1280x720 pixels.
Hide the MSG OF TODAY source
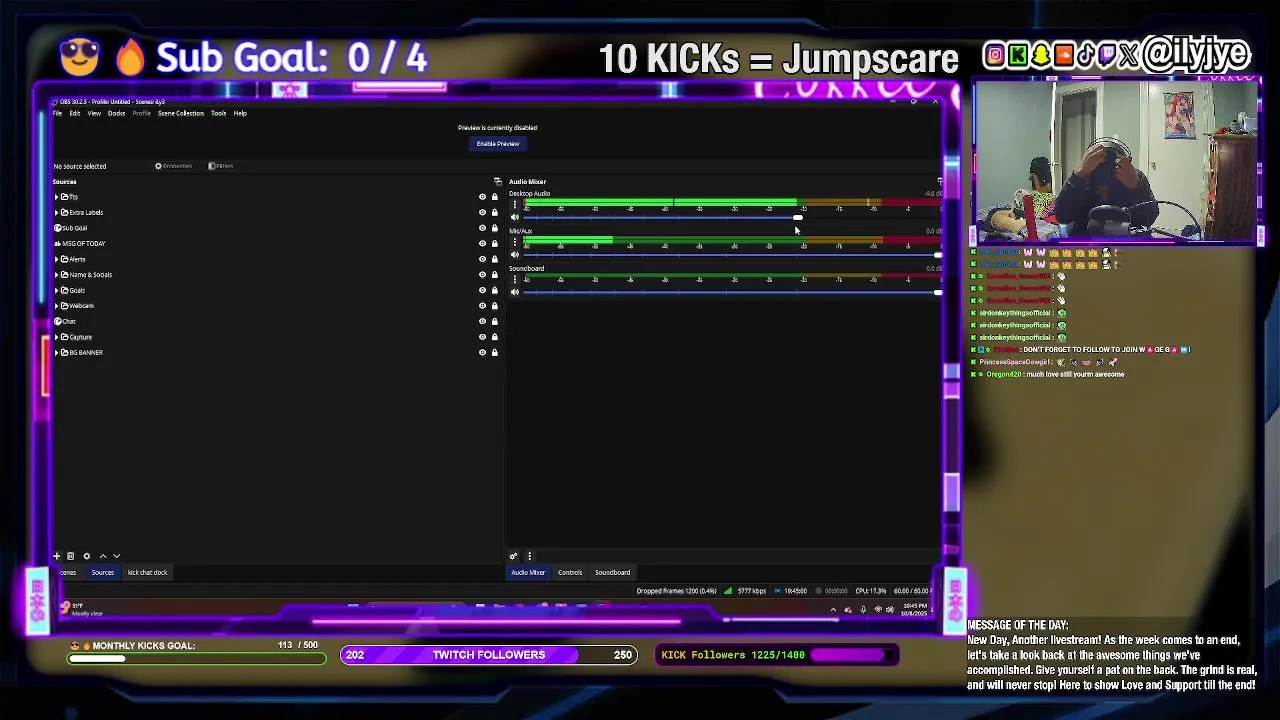(482, 243)
